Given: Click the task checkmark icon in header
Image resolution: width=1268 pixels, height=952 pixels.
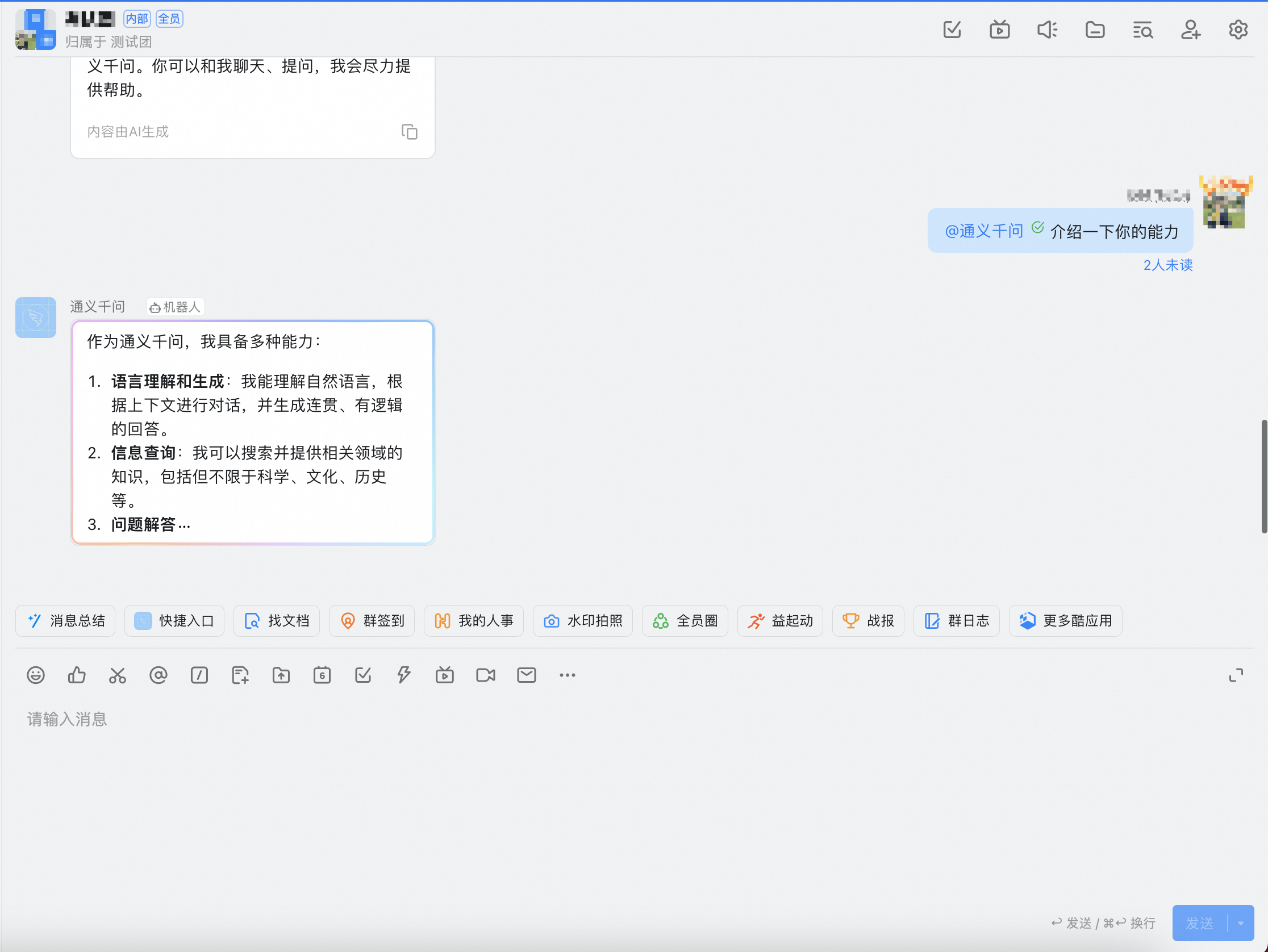Looking at the screenshot, I should (x=952, y=30).
